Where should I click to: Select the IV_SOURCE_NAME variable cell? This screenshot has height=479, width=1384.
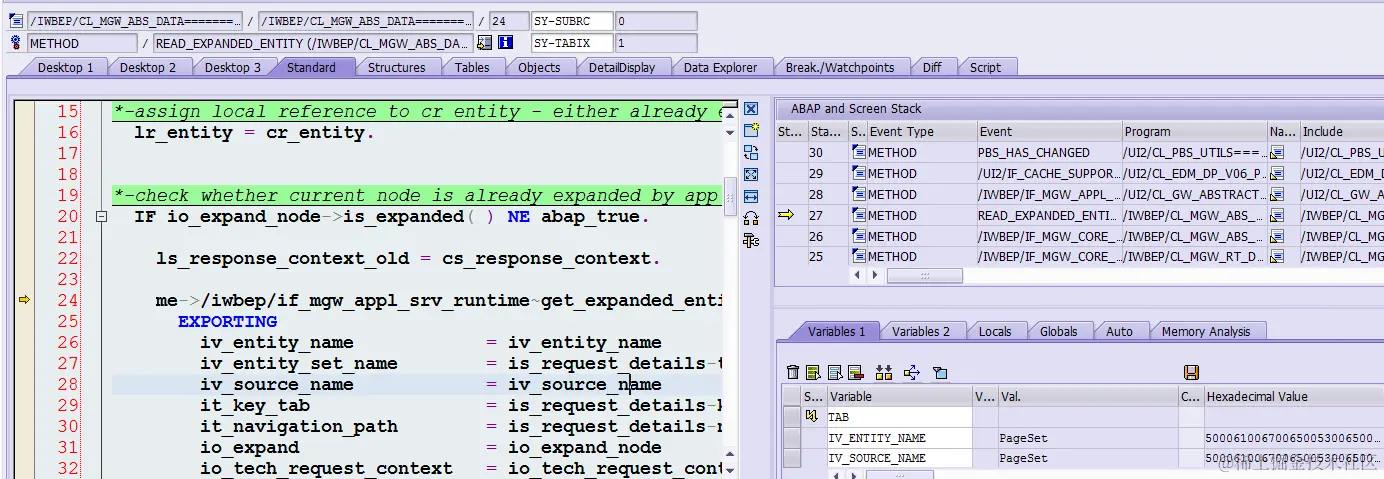[x=899, y=458]
